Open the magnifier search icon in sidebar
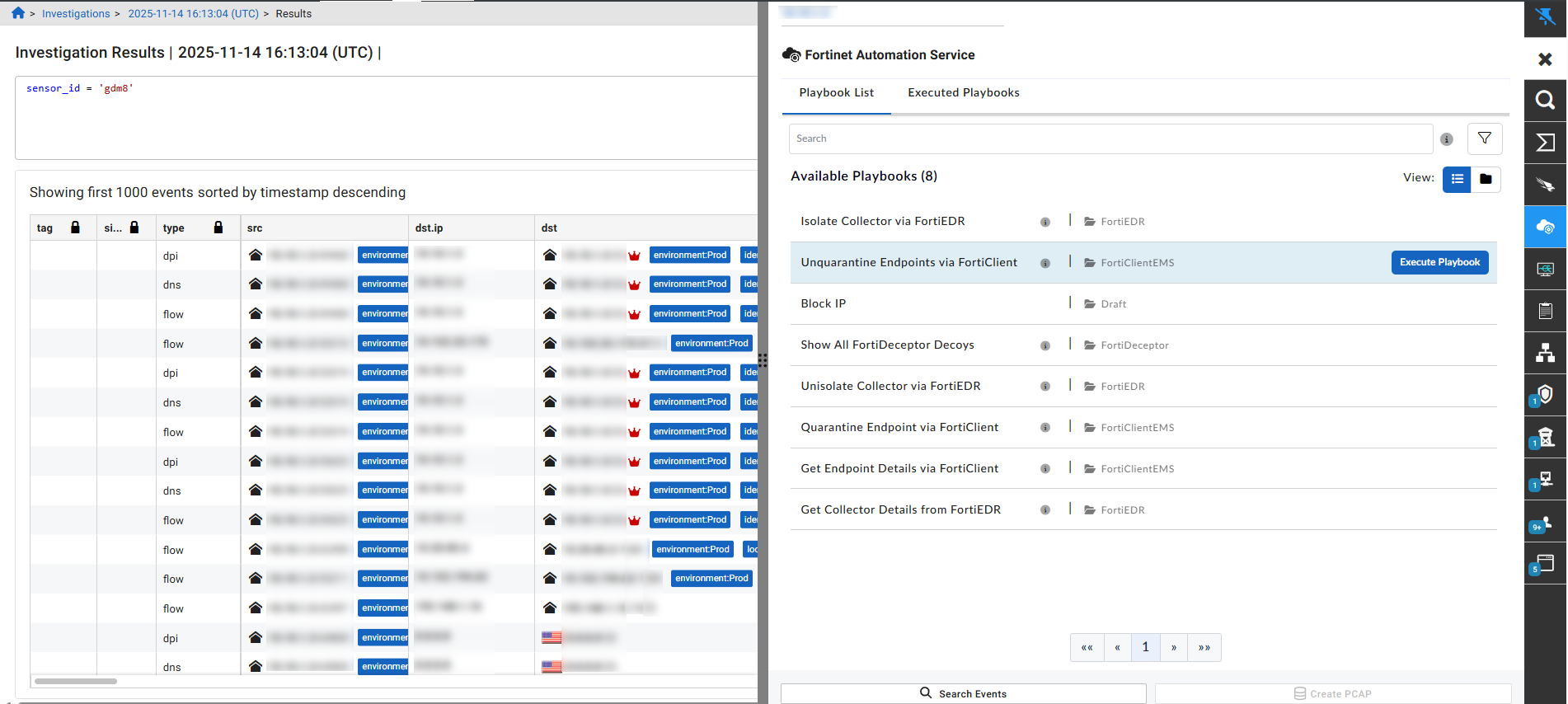 coord(1545,101)
